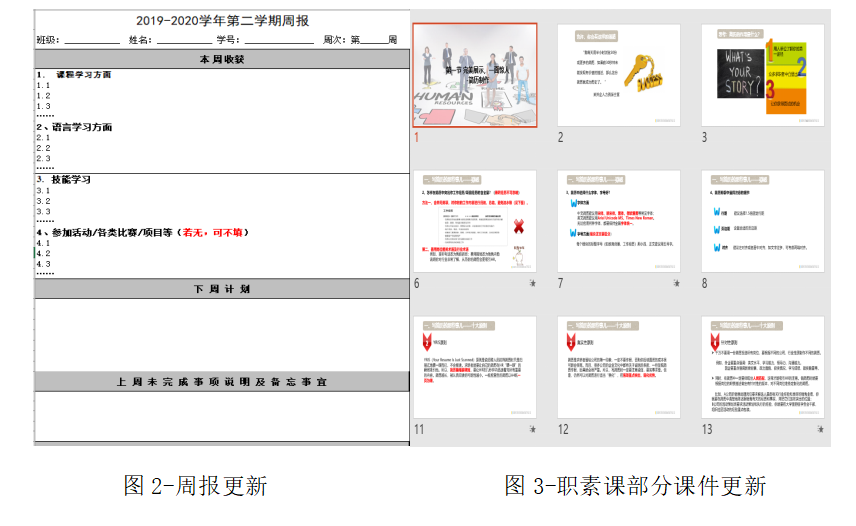Image resolution: width=856 pixels, height=526 pixels.
Task: Select the slide 12 thumbnail
Action: pos(619,367)
